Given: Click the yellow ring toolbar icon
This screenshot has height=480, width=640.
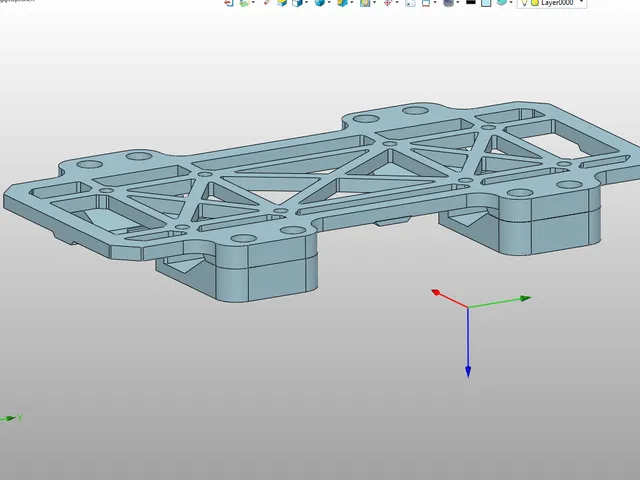Looking at the screenshot, I should click(365, 3).
